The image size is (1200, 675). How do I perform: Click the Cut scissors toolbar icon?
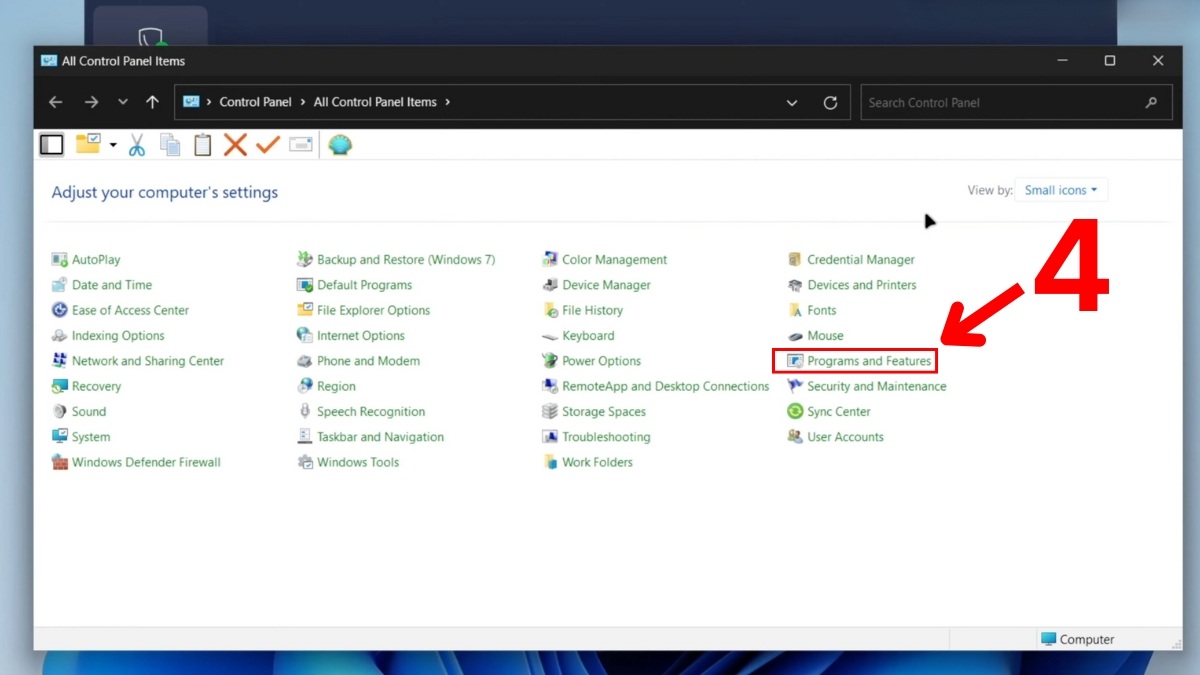[137, 145]
